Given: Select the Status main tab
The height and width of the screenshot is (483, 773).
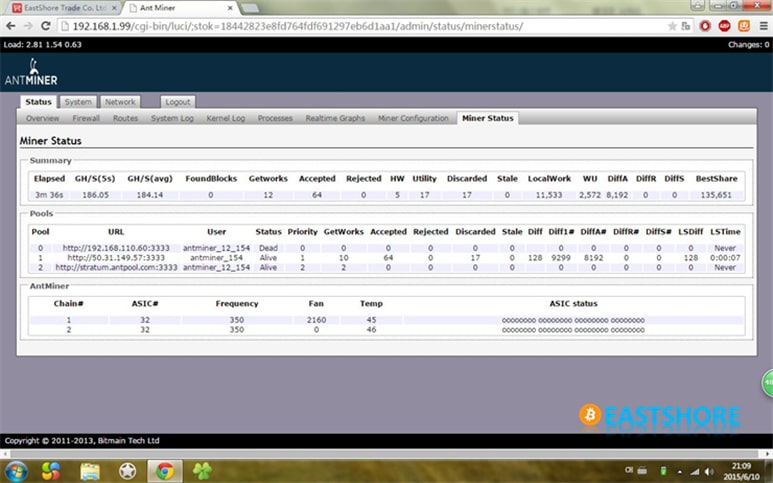Looking at the screenshot, I should pyautogui.click(x=38, y=102).
